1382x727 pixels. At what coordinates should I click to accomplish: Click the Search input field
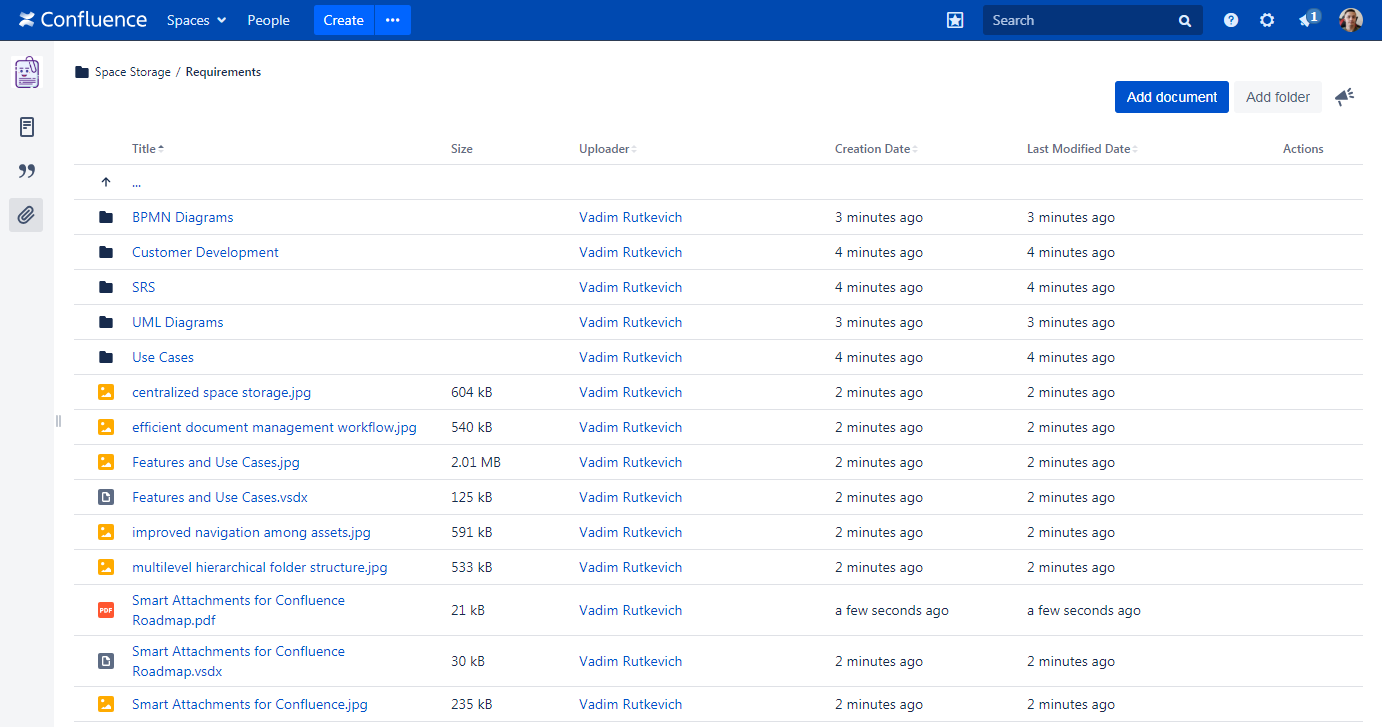point(1080,20)
